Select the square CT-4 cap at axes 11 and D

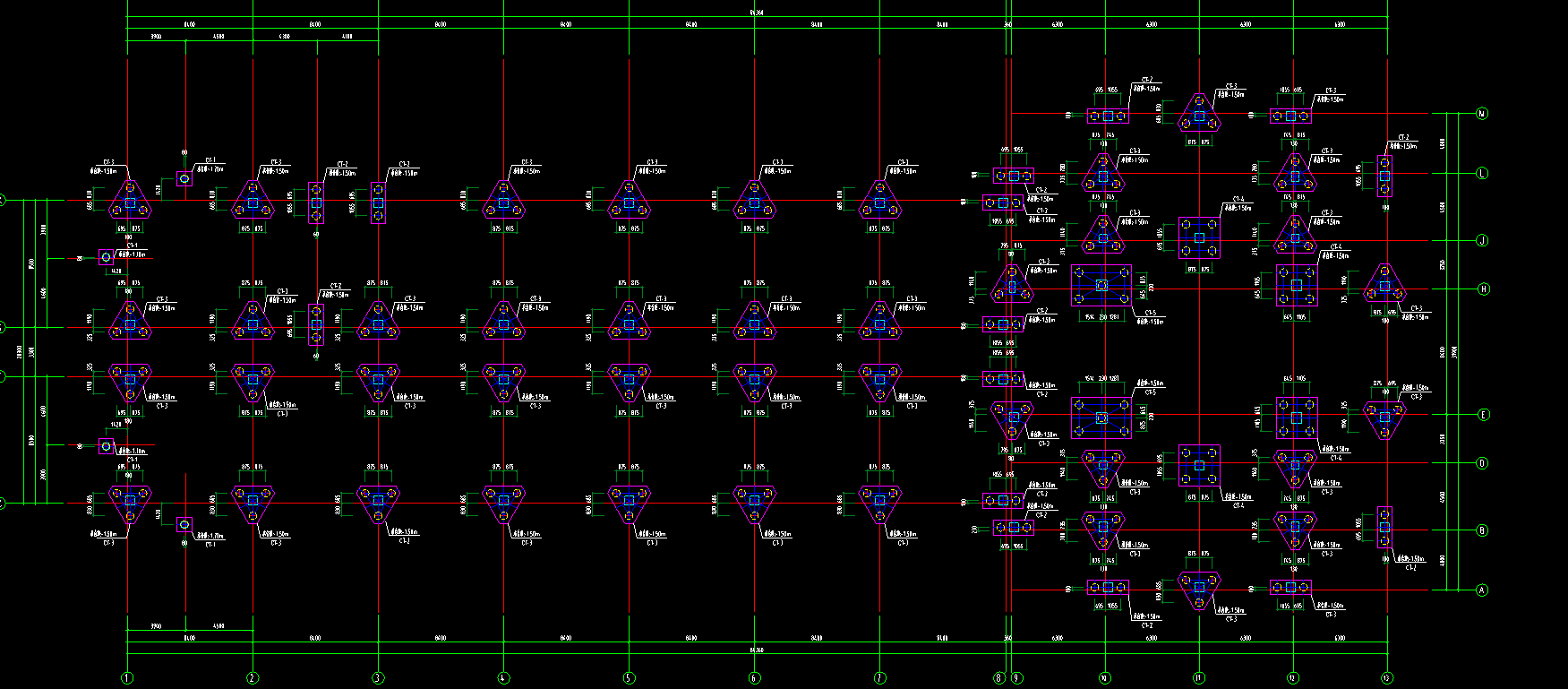coord(1199,466)
